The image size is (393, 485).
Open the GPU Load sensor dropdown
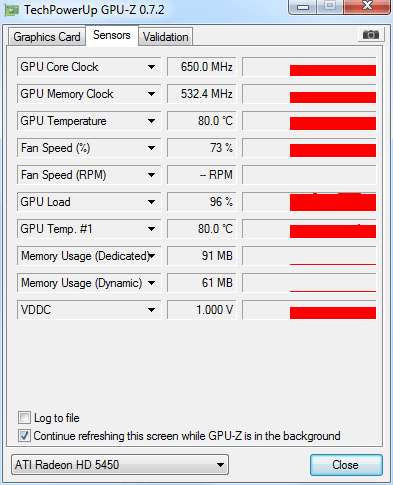tap(151, 202)
